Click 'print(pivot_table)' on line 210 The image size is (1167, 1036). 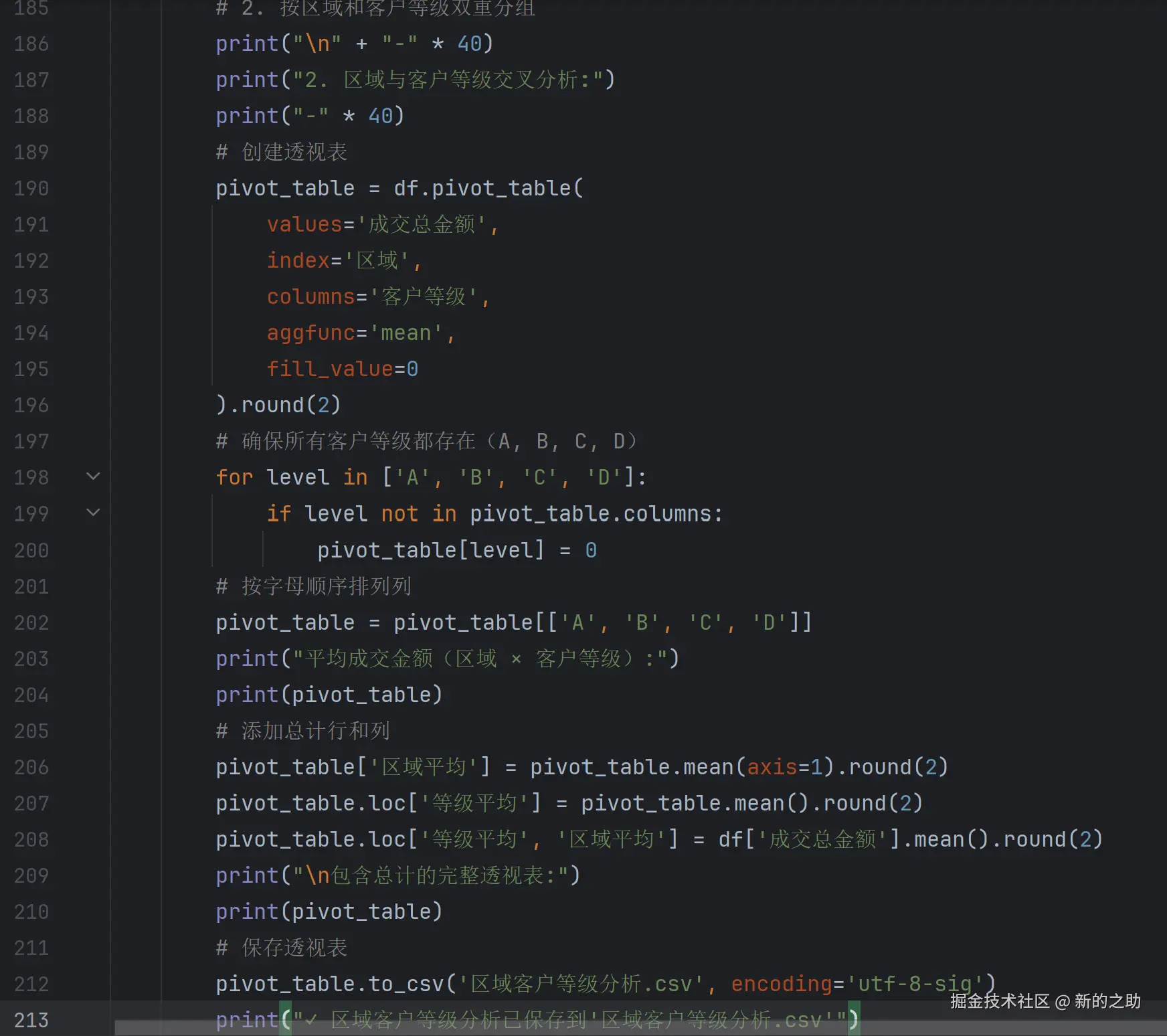(329, 912)
